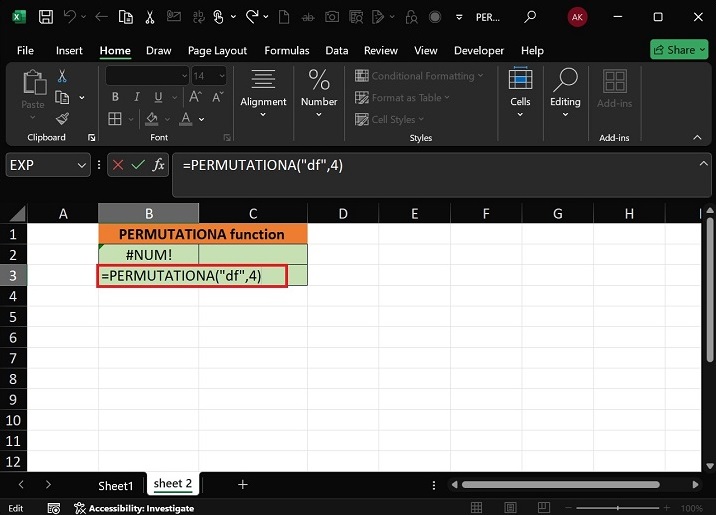
Task: Collapse the ribbon with the chevron
Action: coord(697,137)
